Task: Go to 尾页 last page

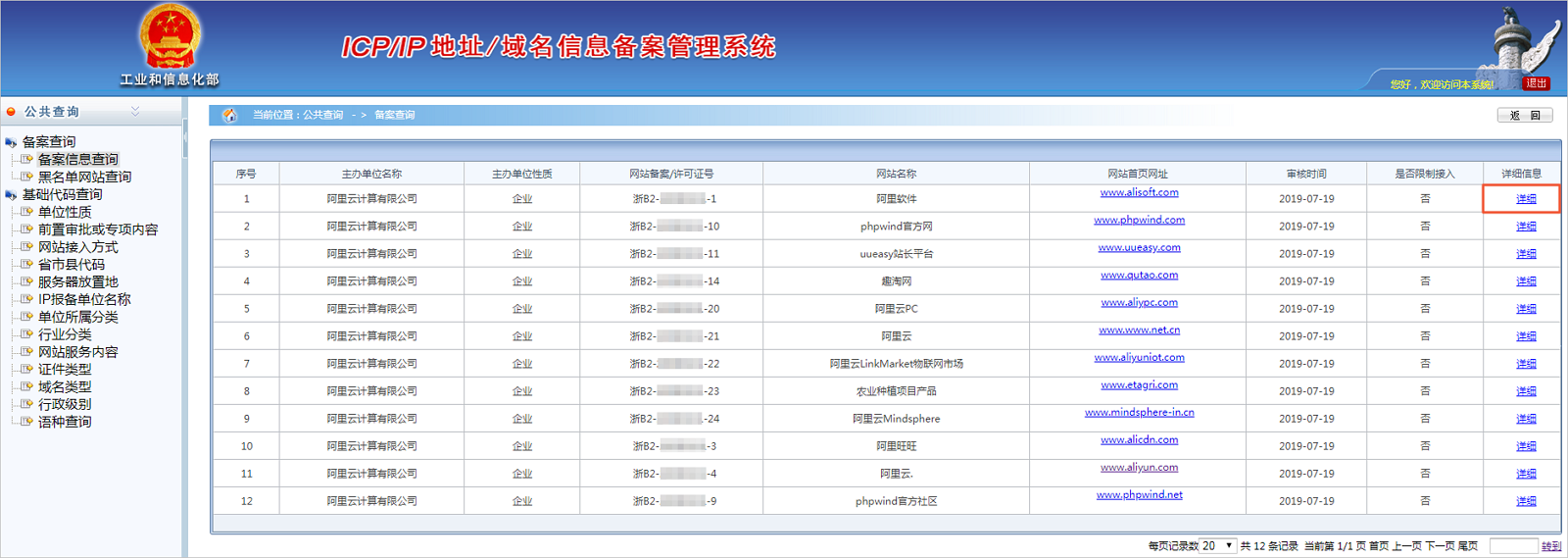Action: pyautogui.click(x=1468, y=546)
